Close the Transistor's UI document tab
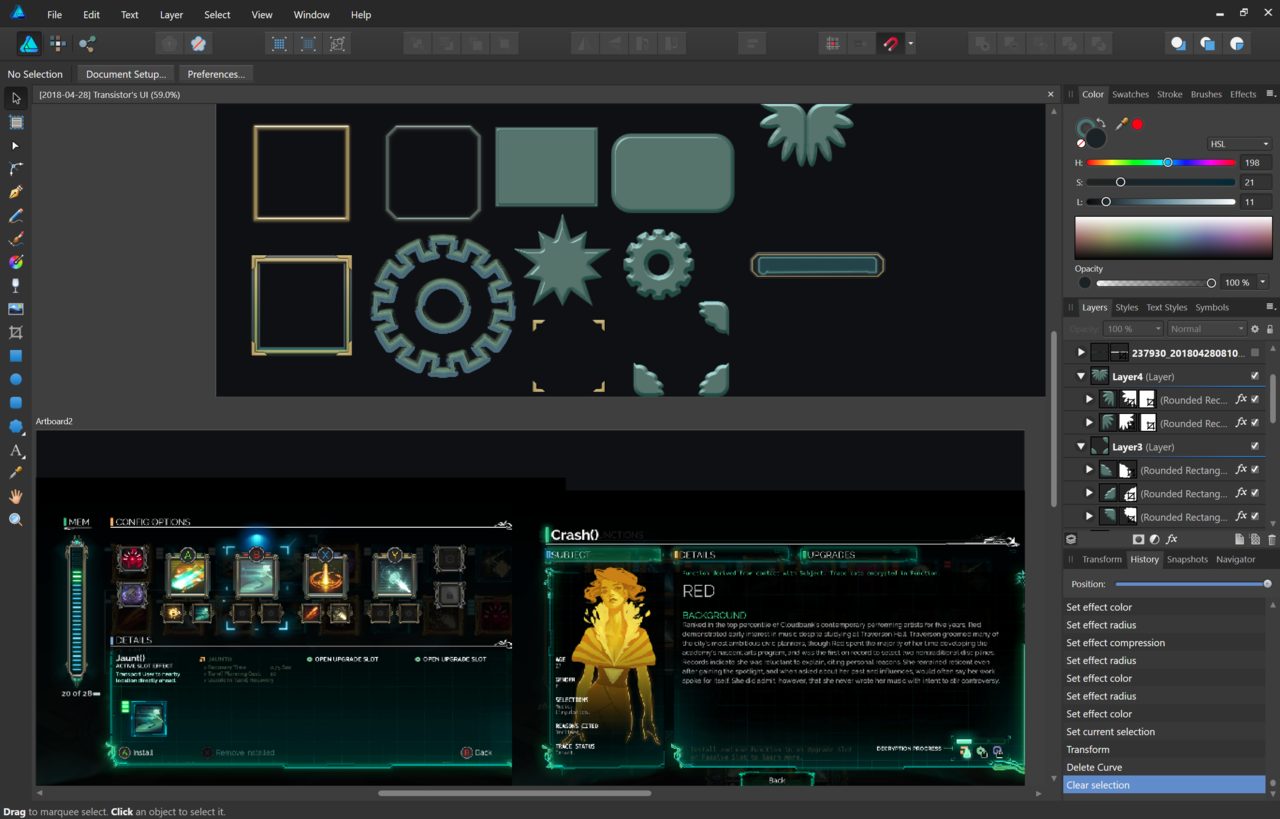This screenshot has height=819, width=1280. (1050, 94)
